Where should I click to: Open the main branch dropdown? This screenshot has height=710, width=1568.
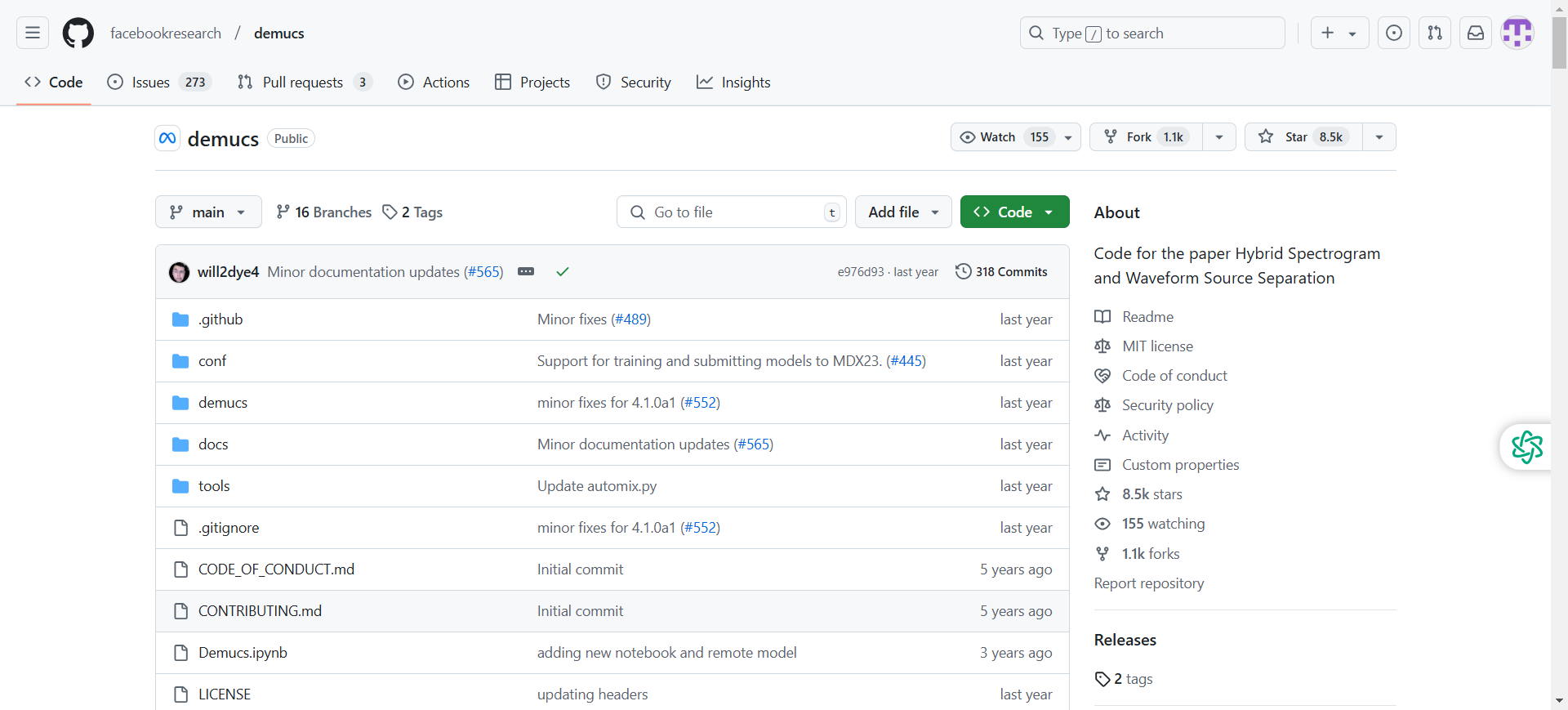click(x=208, y=212)
